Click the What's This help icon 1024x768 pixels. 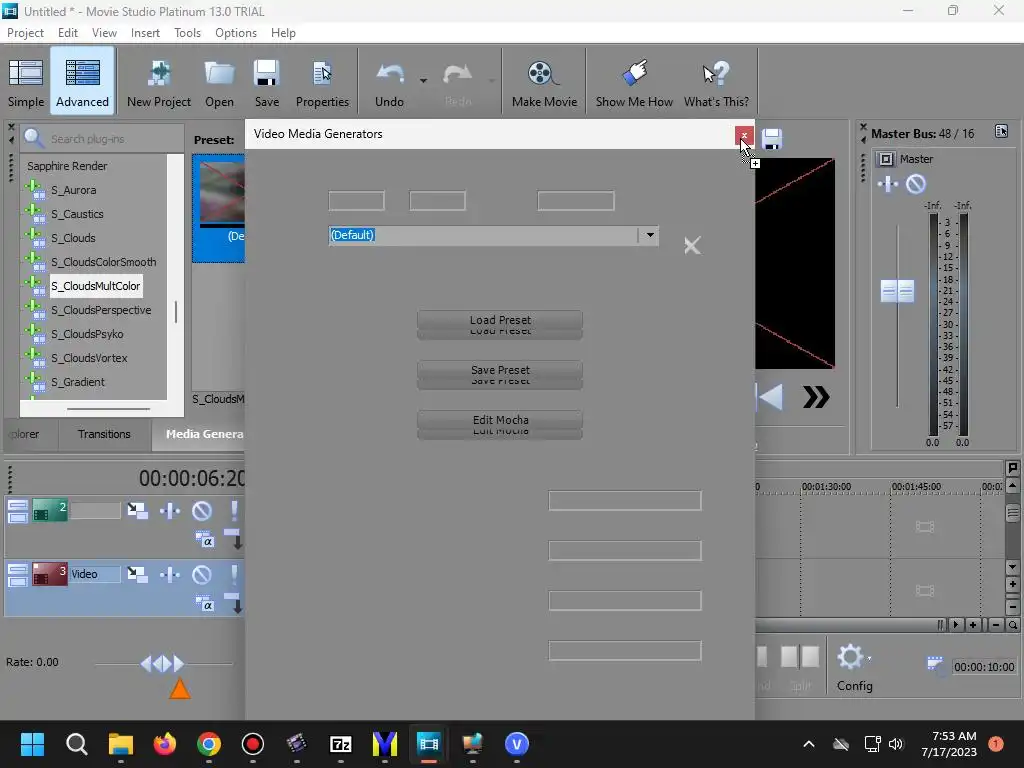[716, 73]
